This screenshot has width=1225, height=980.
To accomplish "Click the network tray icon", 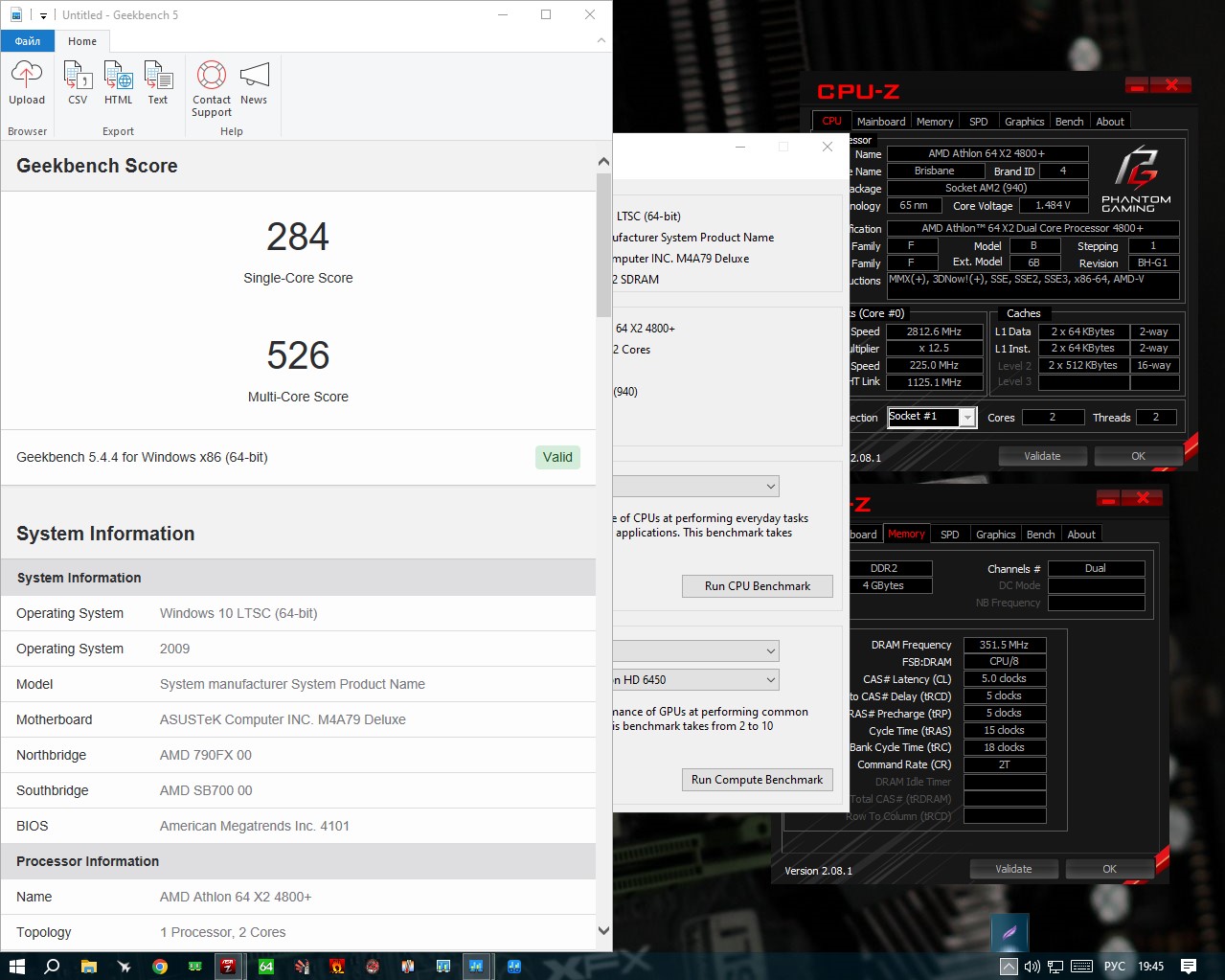I will coord(1055,966).
